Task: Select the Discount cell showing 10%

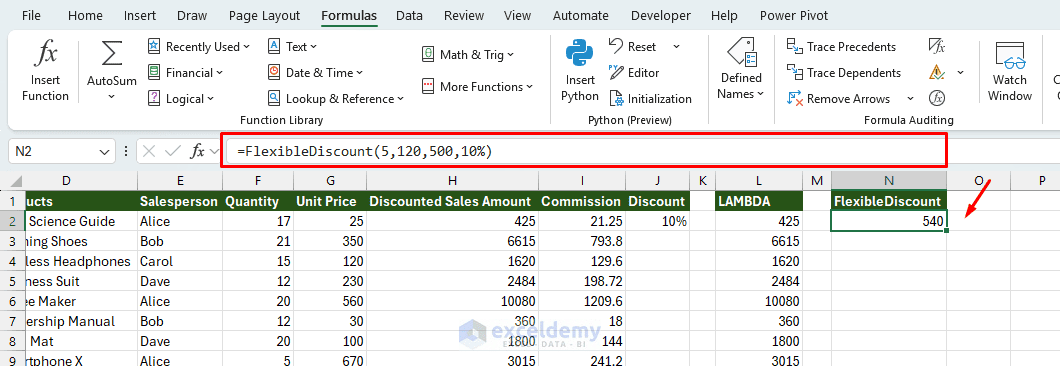Action: 657,221
